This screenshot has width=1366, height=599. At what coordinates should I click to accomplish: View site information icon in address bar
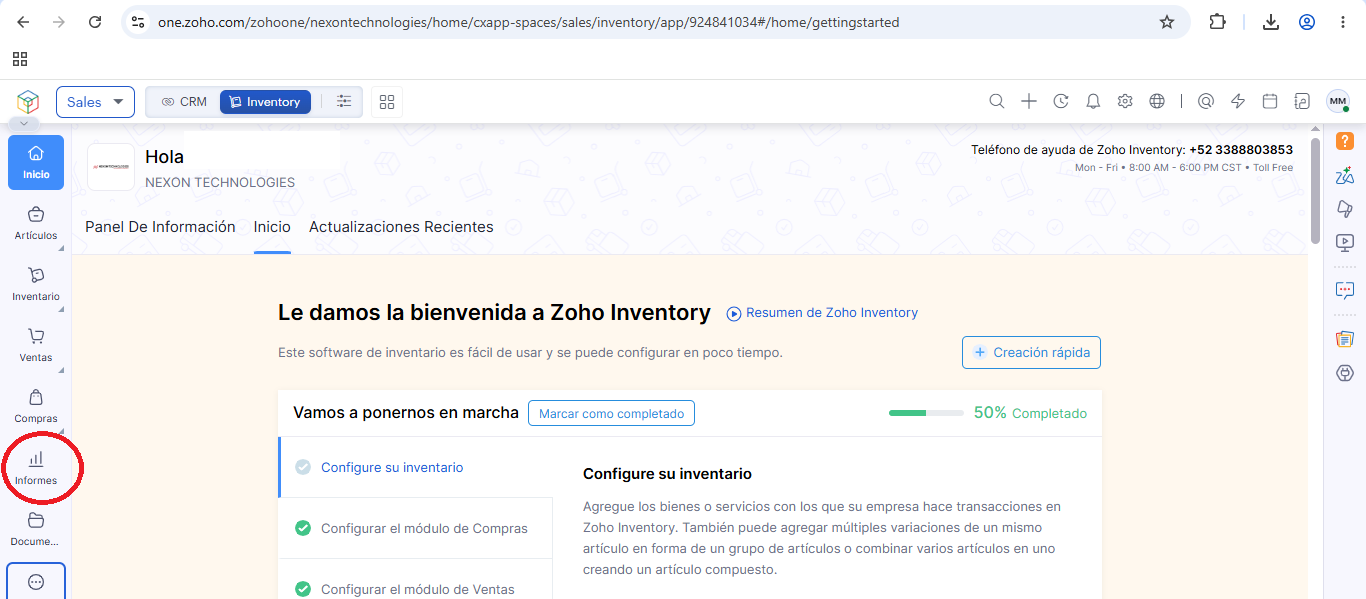click(139, 22)
